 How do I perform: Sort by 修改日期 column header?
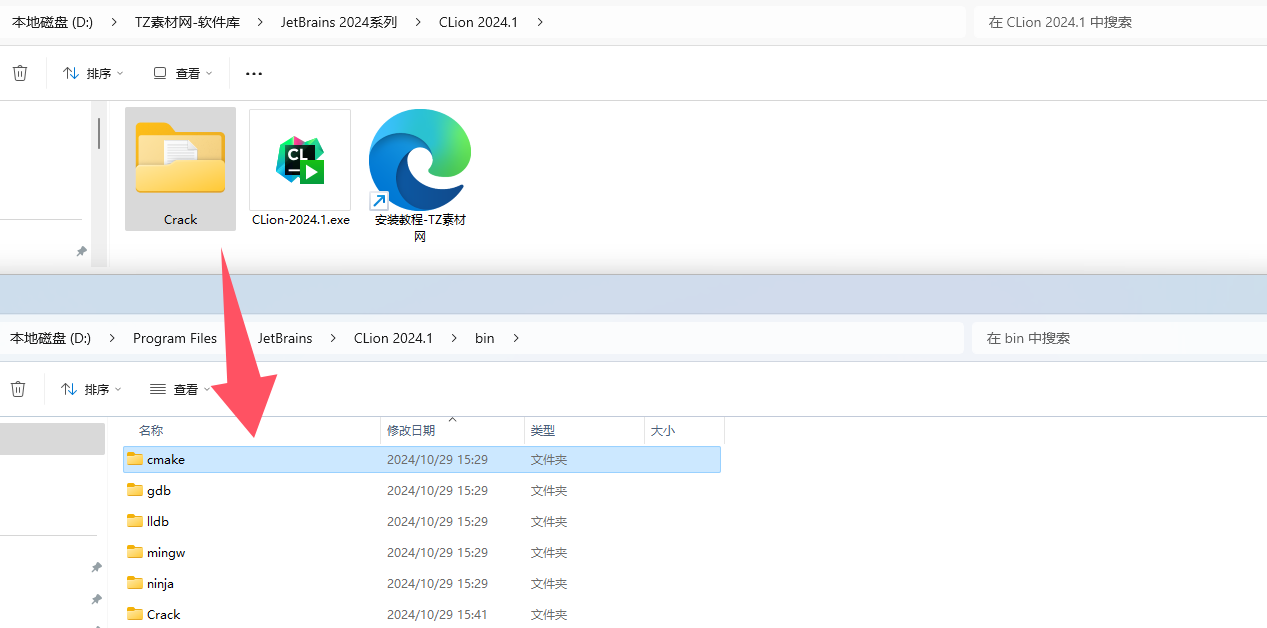coord(411,430)
